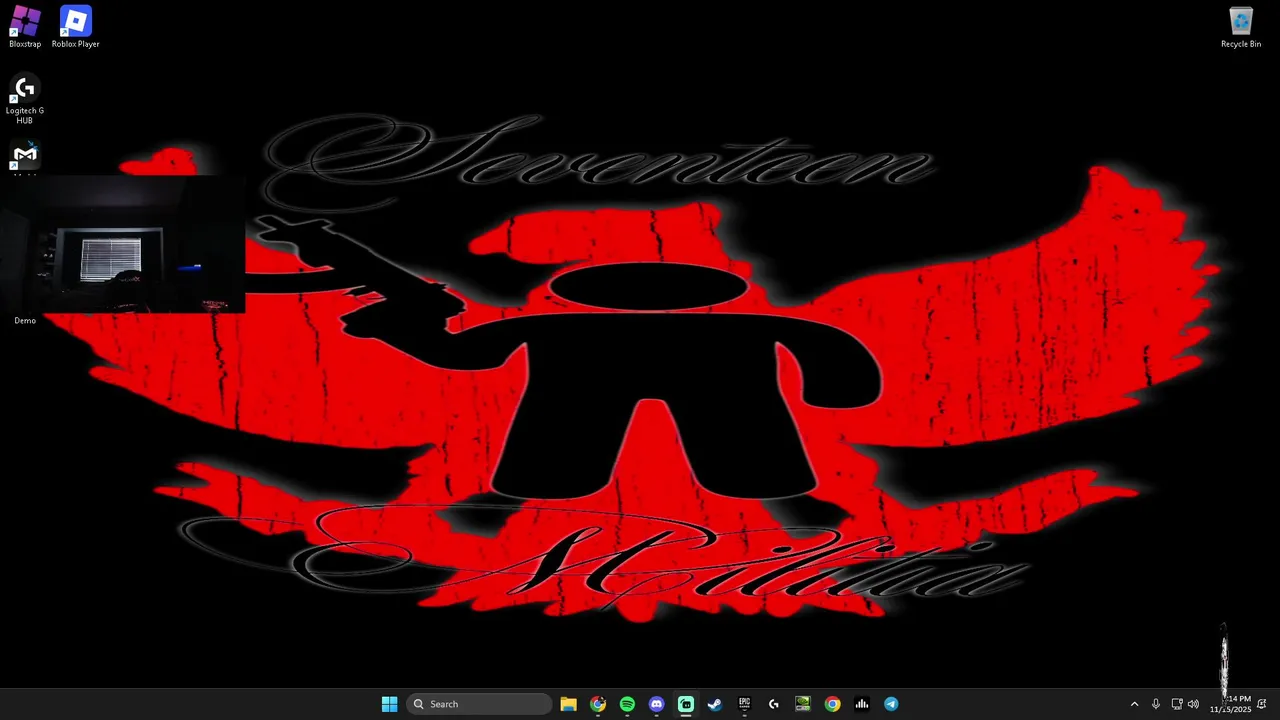Image resolution: width=1280 pixels, height=720 pixels.
Task: Open File Explorer from the taskbar
Action: click(x=568, y=704)
